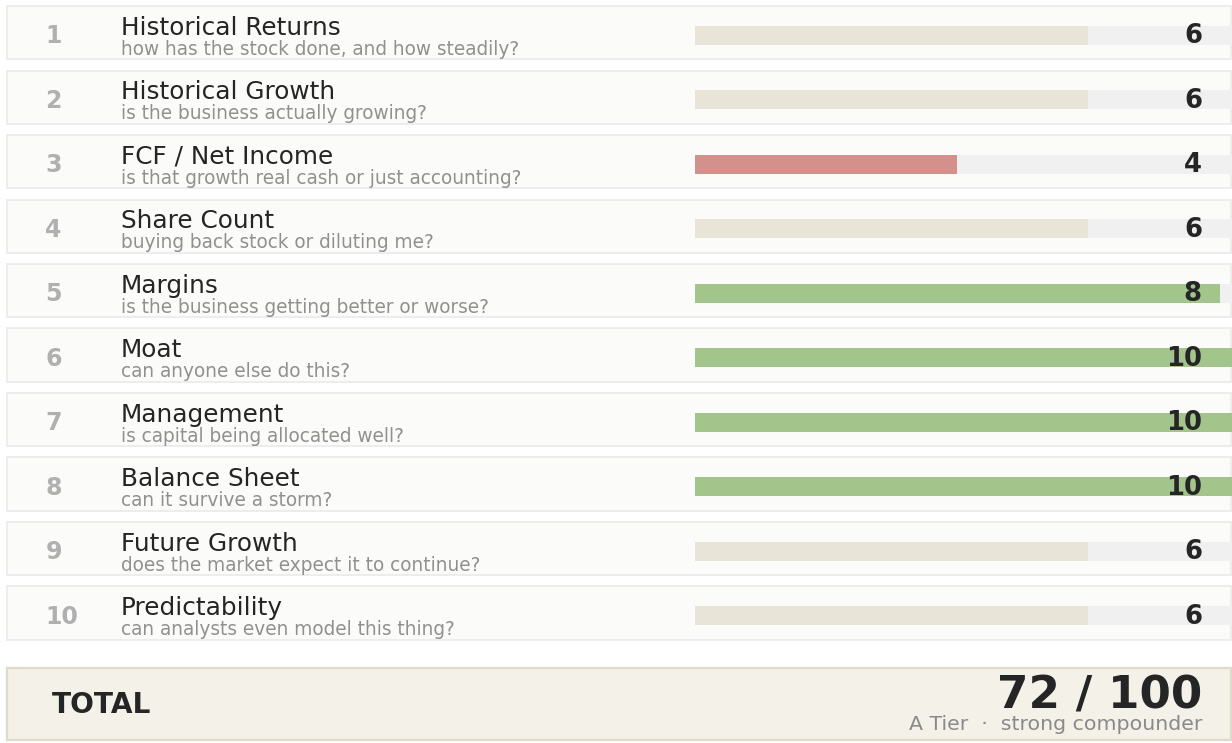Screen dimensions: 1232x743
Task: Select the Share Count row title
Action: (197, 221)
